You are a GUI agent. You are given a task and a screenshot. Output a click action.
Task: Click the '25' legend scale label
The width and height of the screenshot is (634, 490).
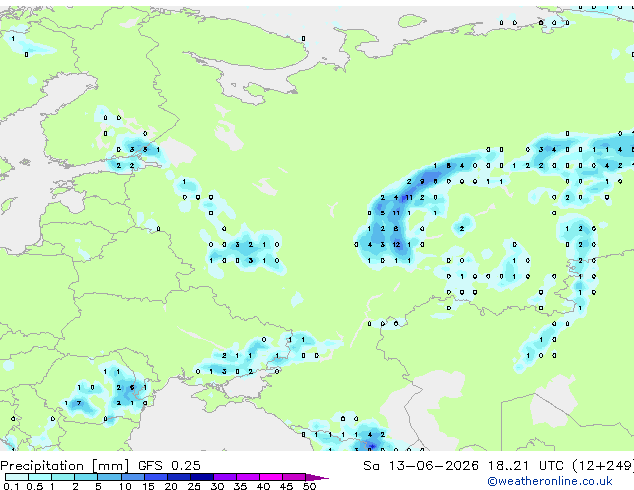[194, 486]
